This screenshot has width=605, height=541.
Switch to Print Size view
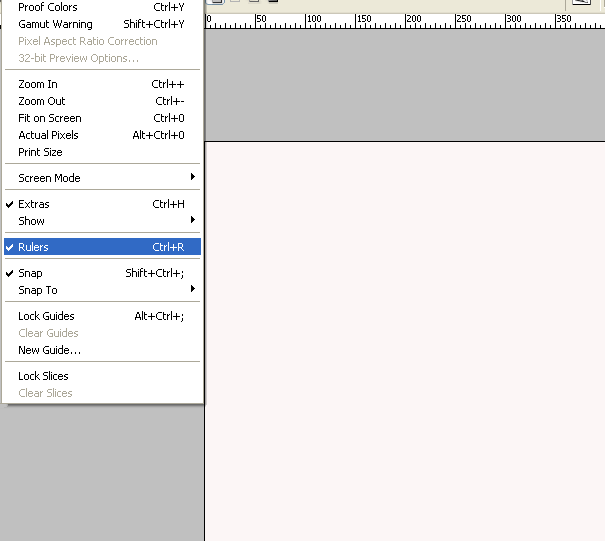(40, 152)
